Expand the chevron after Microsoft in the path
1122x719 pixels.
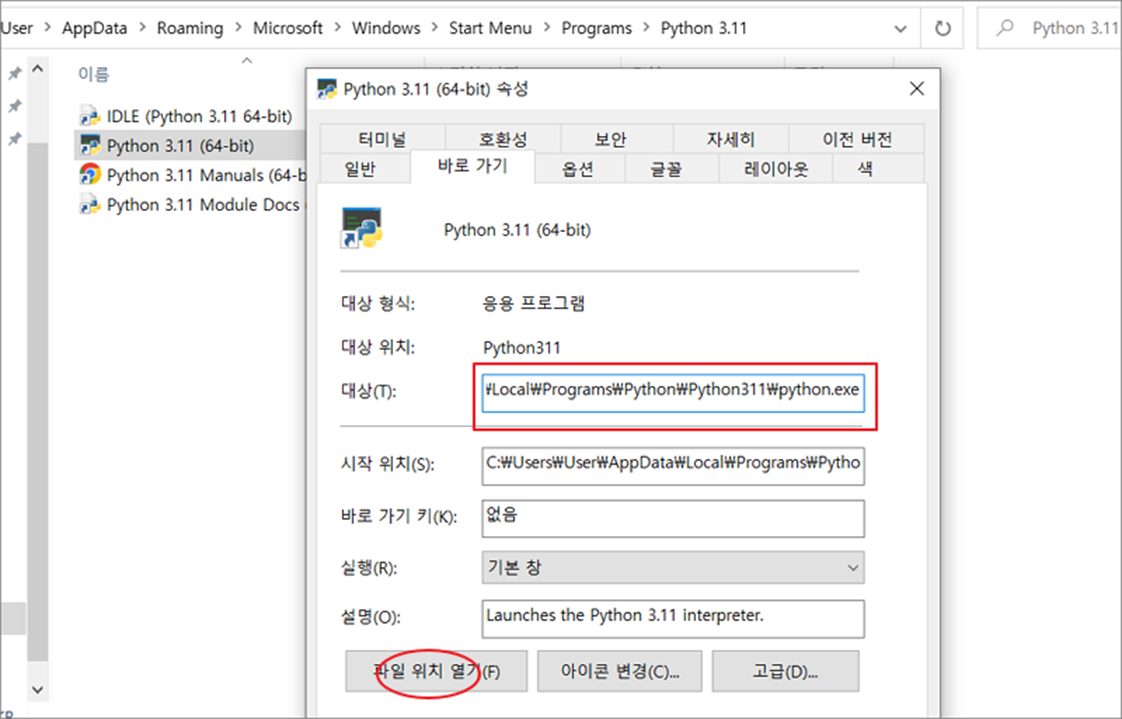pyautogui.click(x=337, y=28)
